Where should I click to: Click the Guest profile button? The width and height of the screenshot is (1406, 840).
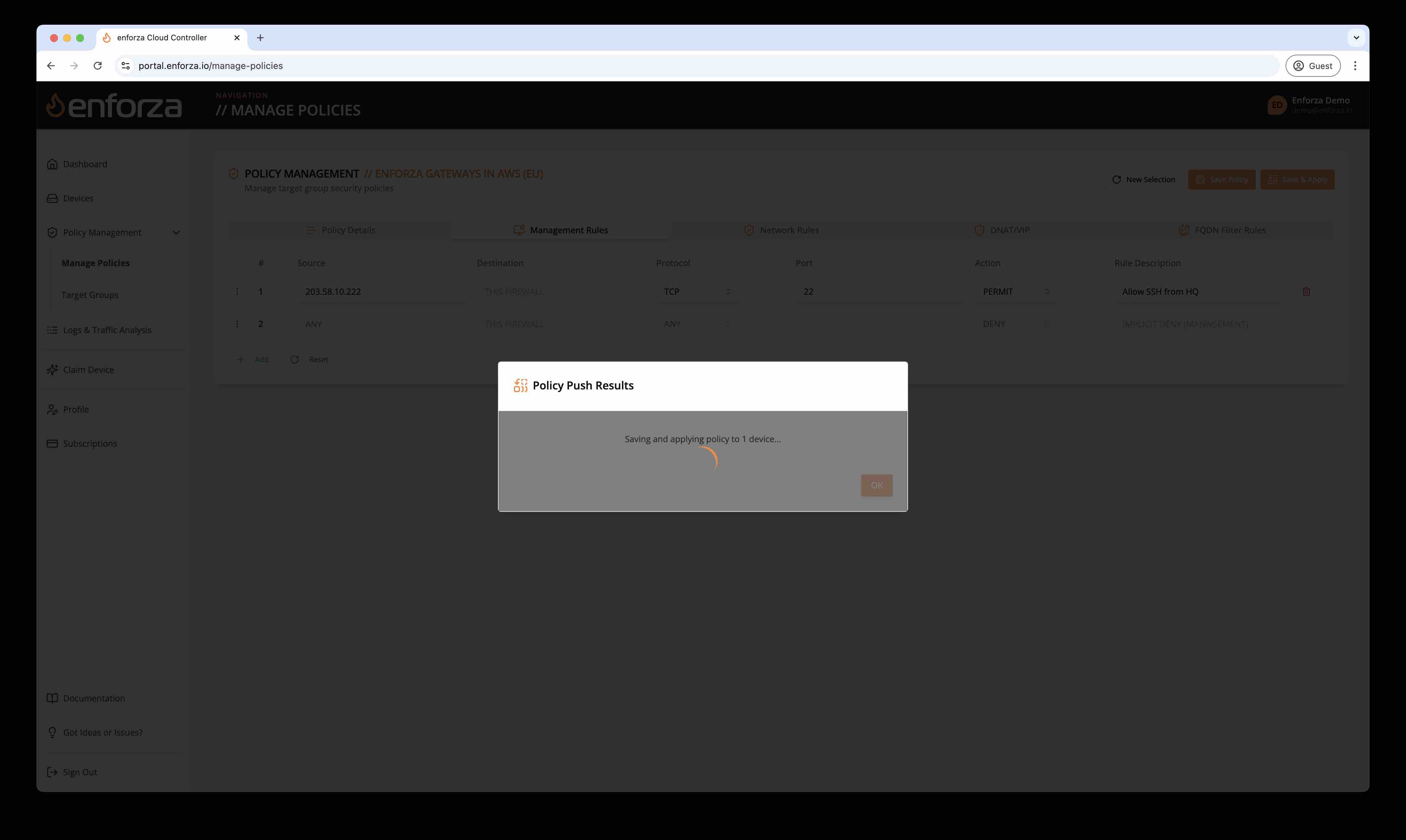click(1313, 66)
